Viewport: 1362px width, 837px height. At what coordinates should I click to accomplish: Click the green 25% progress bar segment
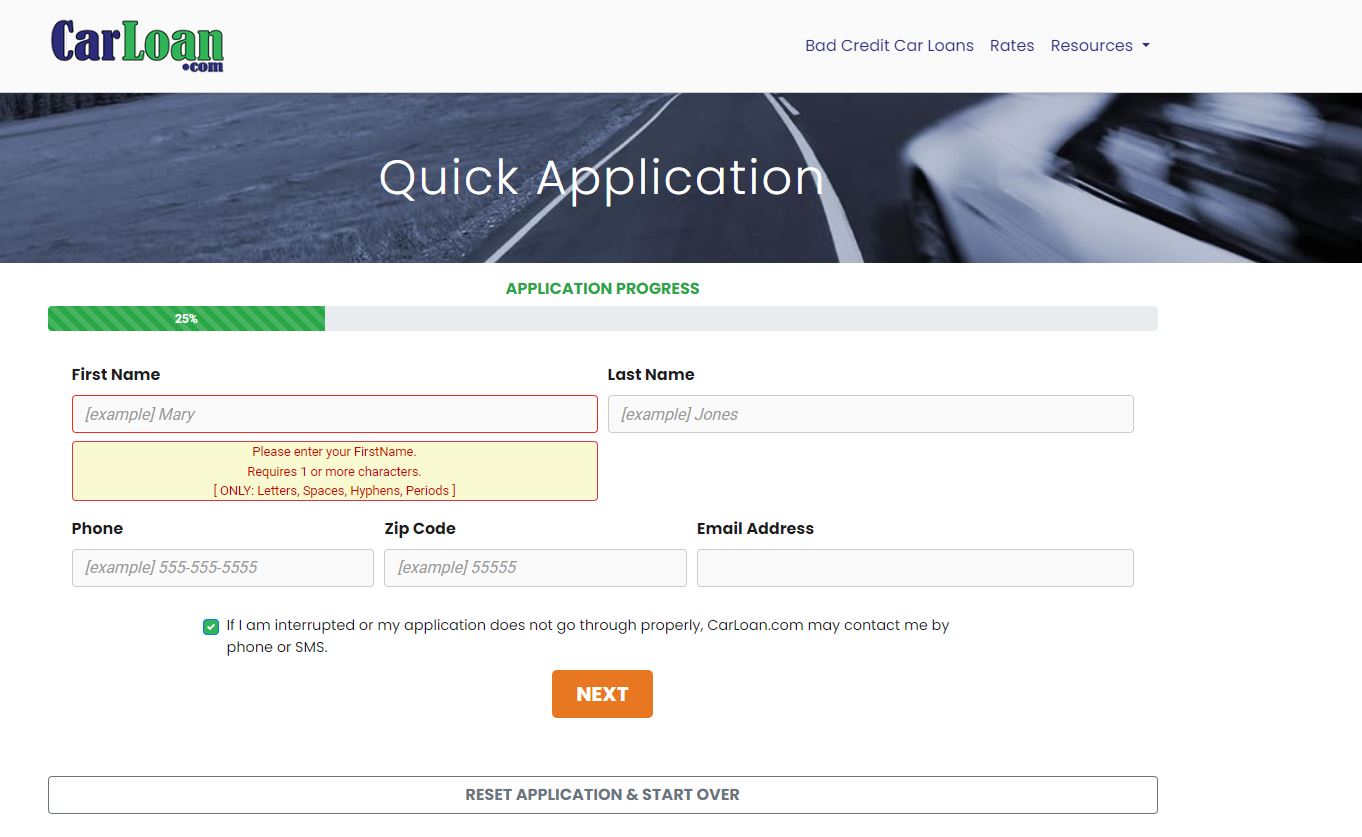[186, 319]
